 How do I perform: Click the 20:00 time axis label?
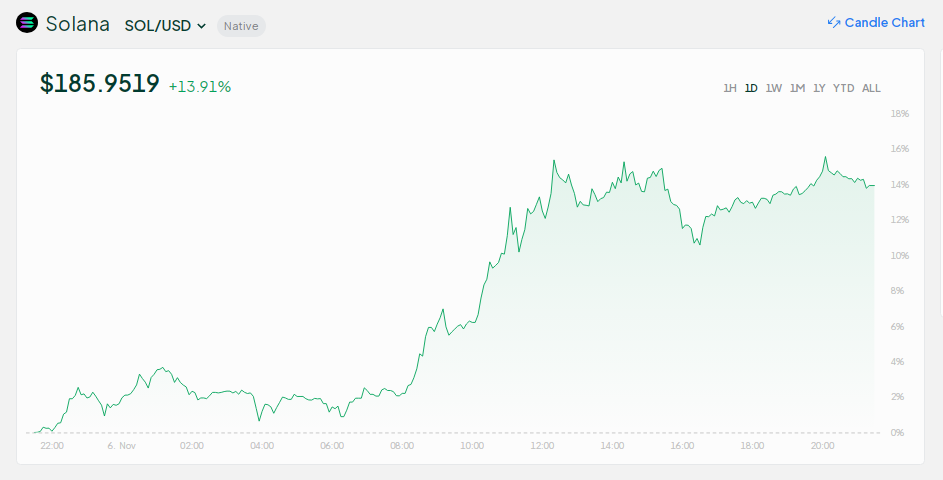[x=823, y=446]
